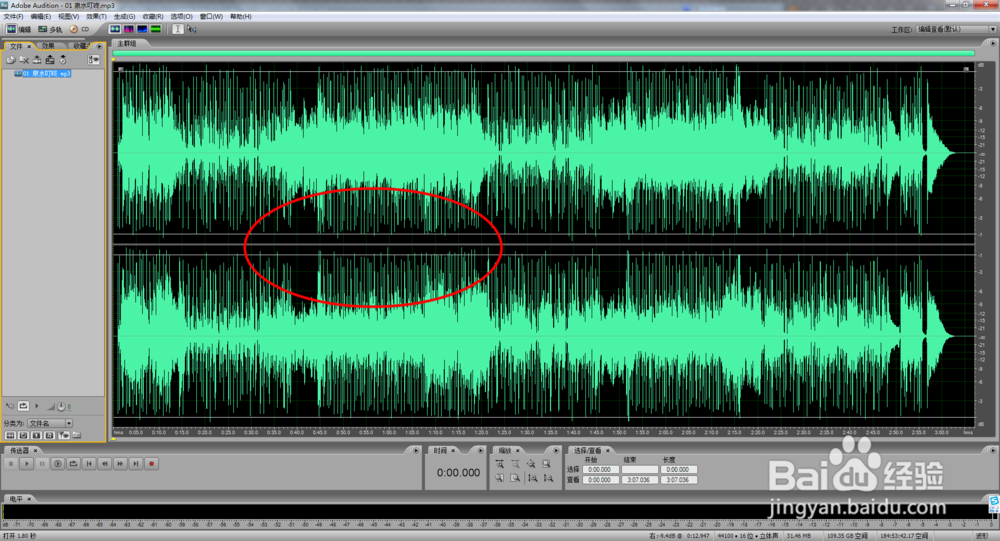Click the Pause button in transport

pyautogui.click(x=42, y=464)
